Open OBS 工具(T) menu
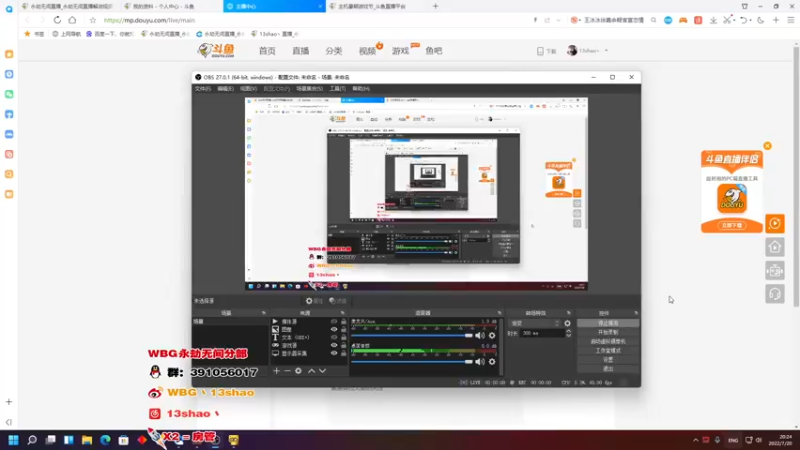800x450 pixels. [x=337, y=89]
